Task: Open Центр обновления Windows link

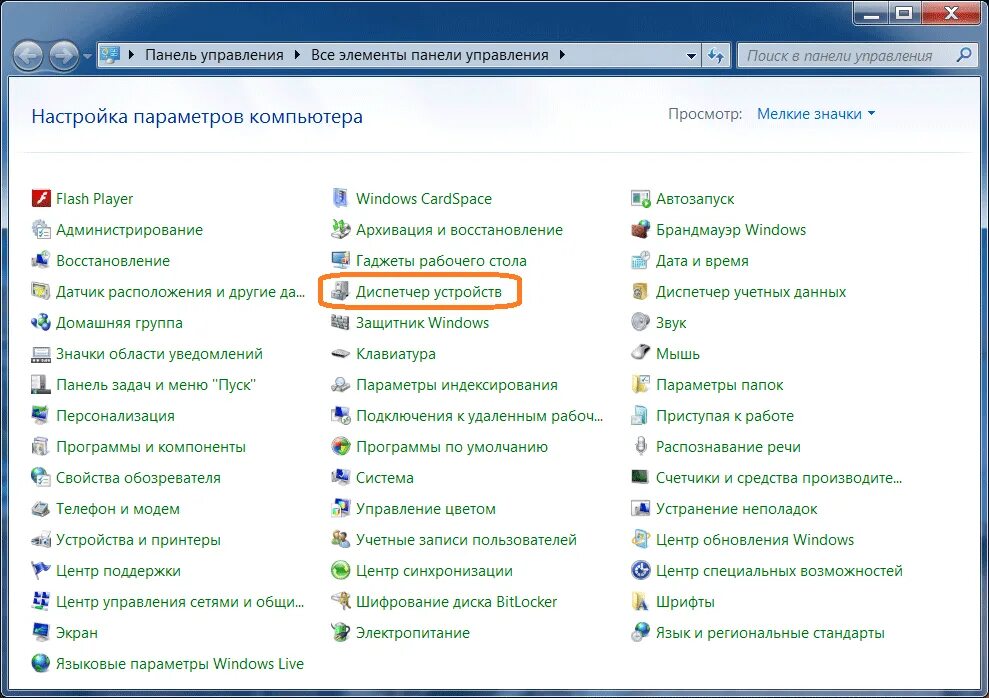Action: coord(755,540)
